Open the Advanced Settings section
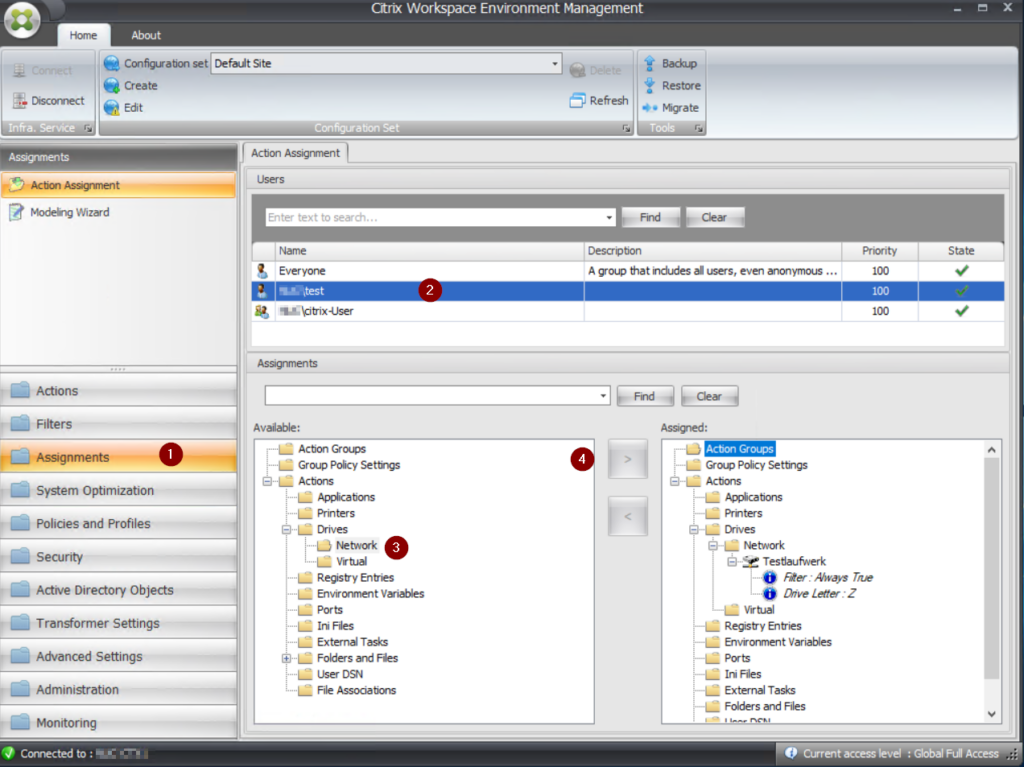Screen dimensions: 1024x767 click(118, 657)
